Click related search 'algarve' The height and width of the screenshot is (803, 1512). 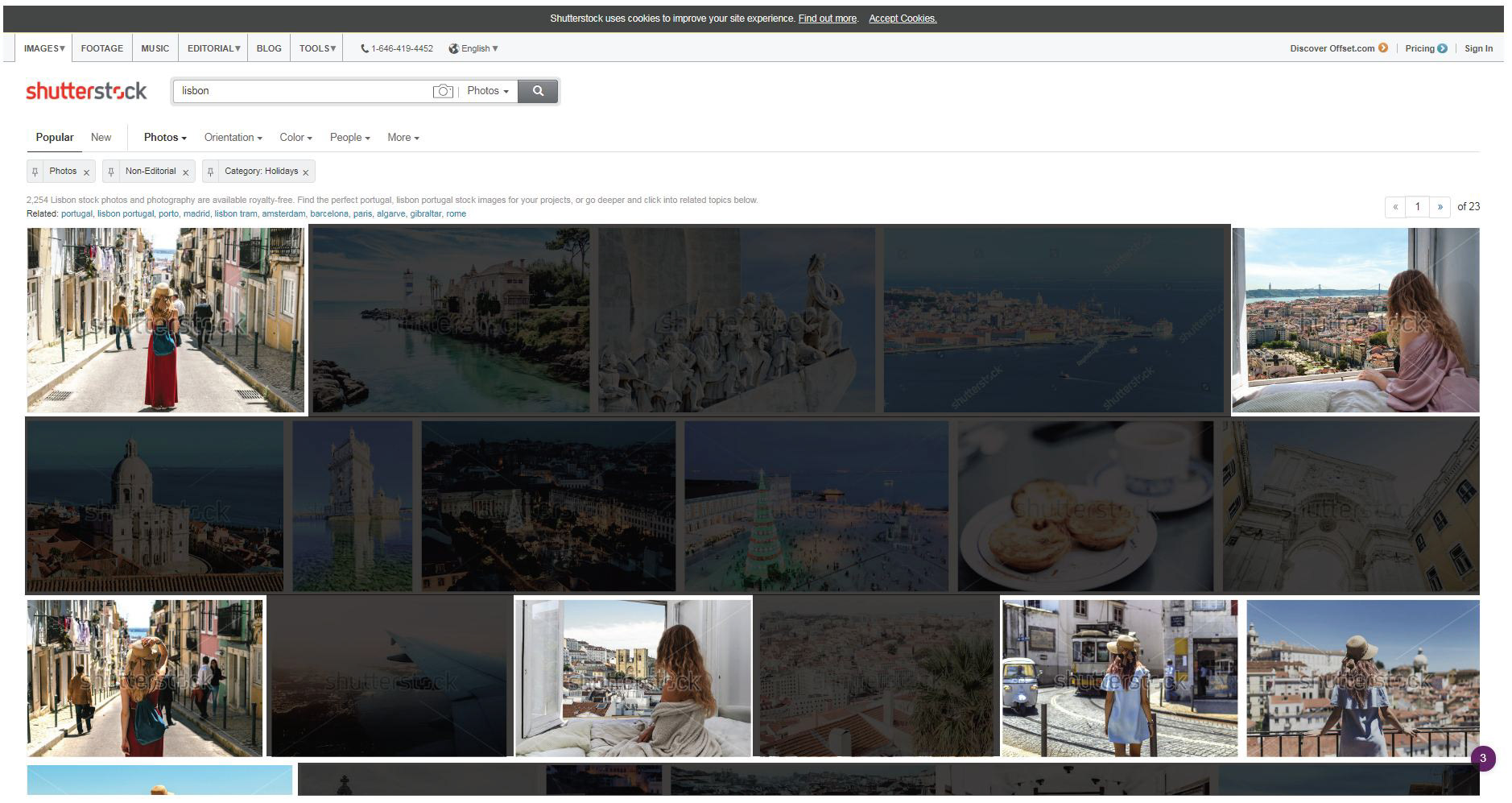(x=390, y=213)
